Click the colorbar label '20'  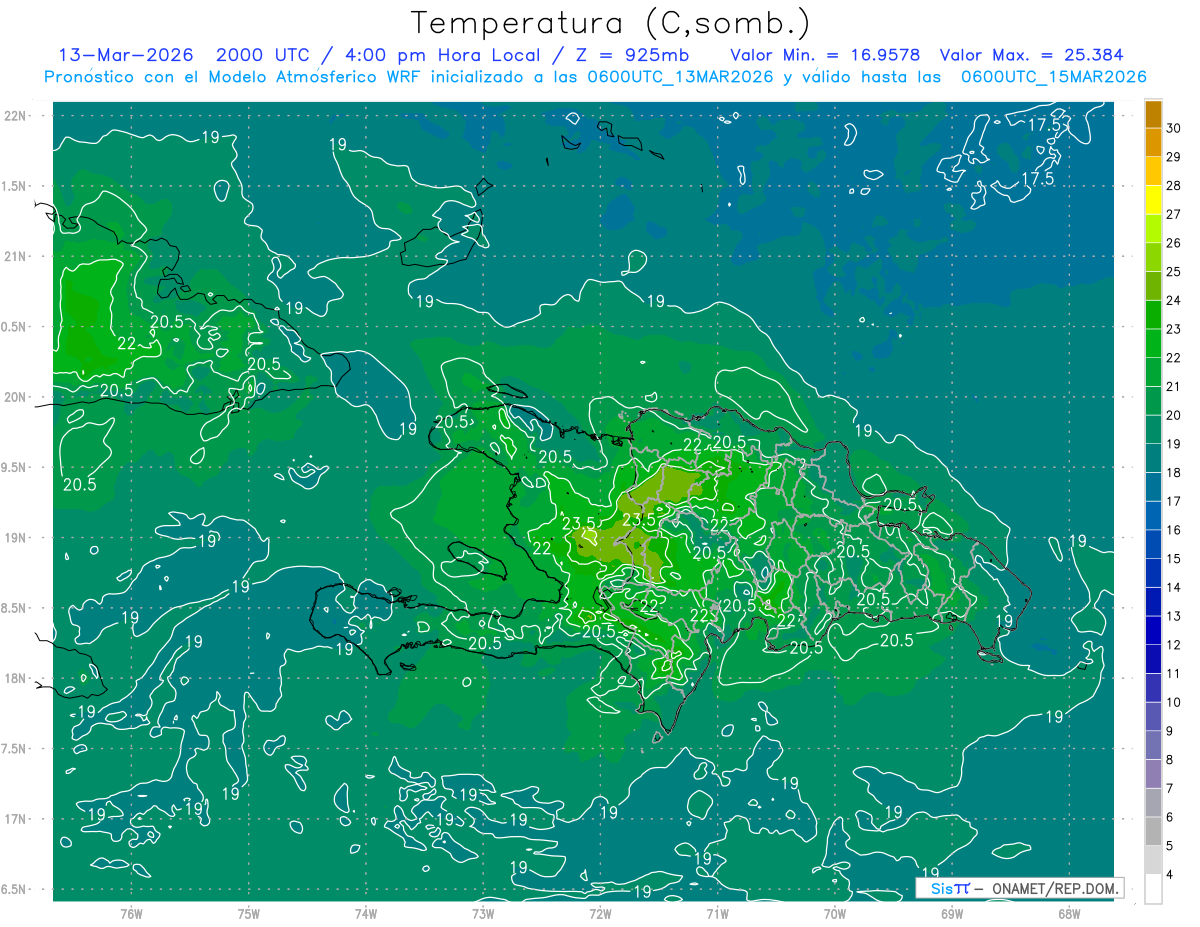point(1174,415)
